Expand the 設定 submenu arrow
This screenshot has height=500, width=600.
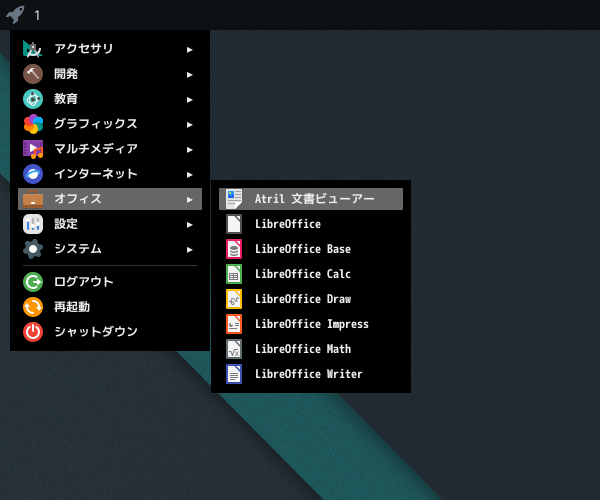pyautogui.click(x=189, y=225)
